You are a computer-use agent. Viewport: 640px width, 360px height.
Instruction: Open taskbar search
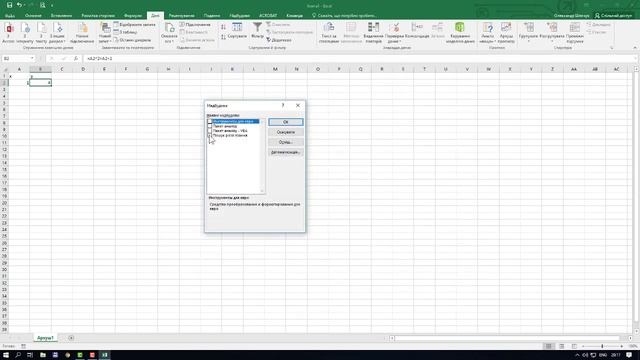click(x=18, y=355)
